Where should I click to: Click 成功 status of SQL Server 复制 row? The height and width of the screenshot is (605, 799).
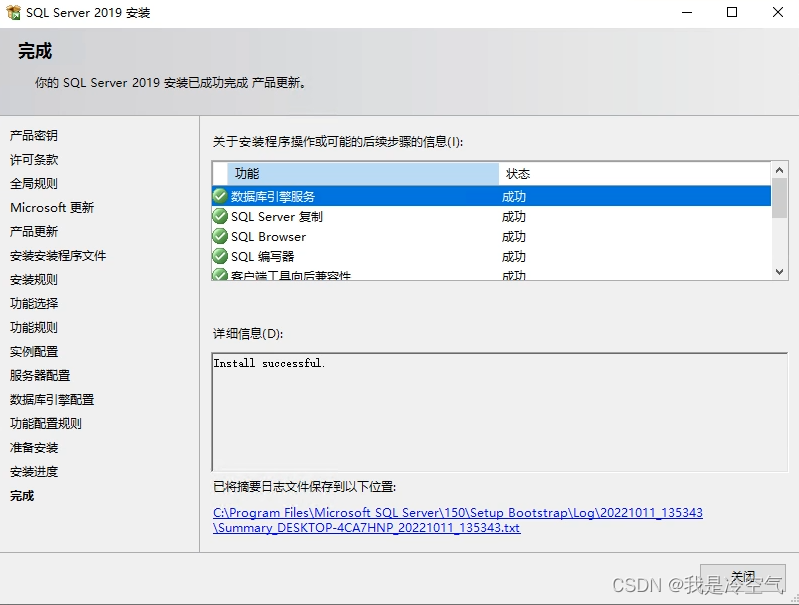tap(514, 217)
